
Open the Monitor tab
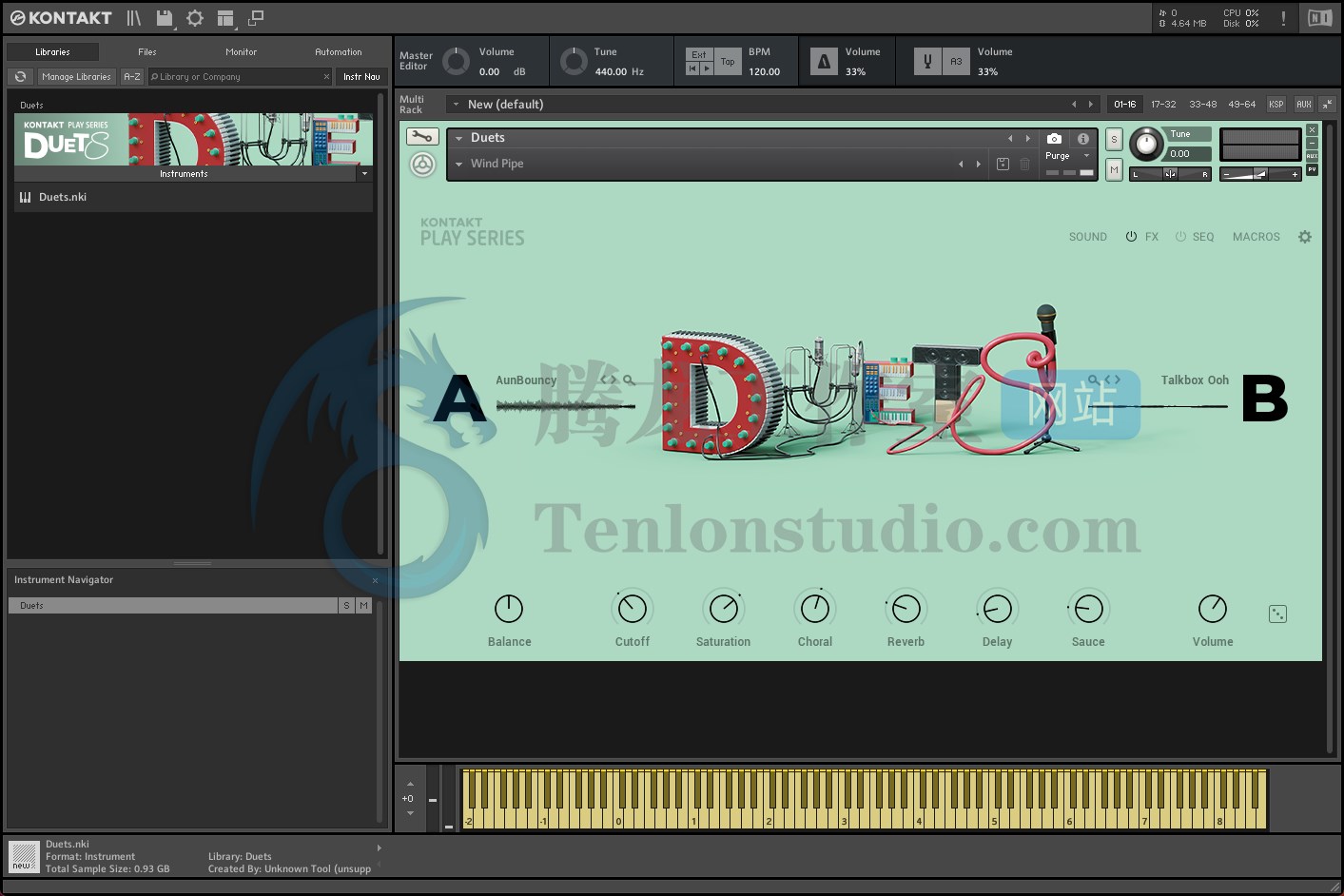pos(242,52)
